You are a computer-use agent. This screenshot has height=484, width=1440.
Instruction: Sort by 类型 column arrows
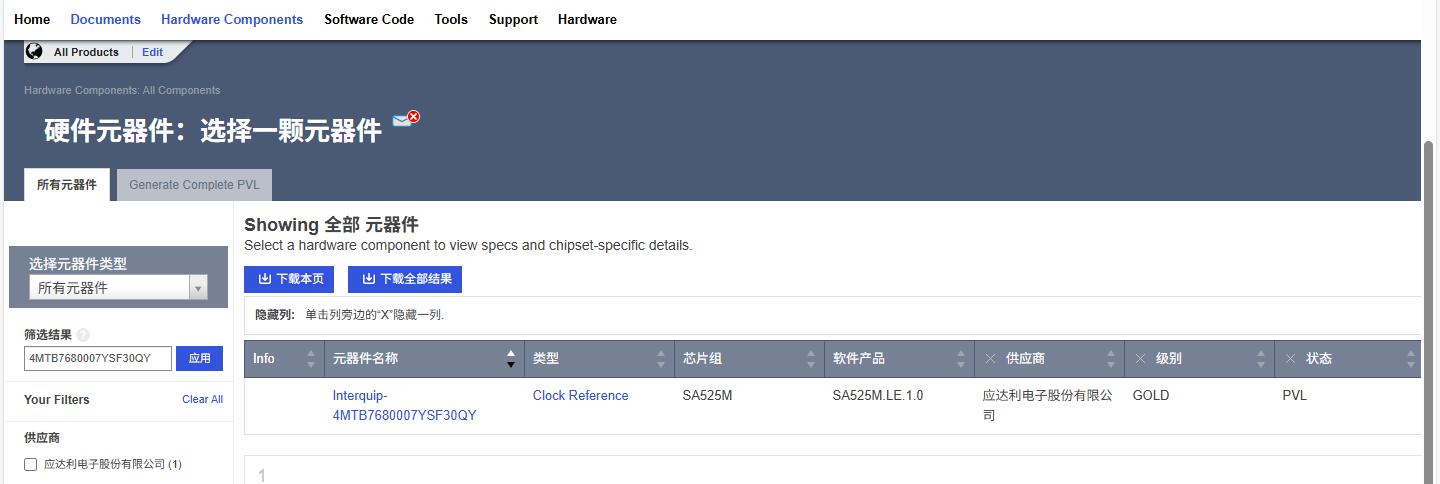(x=661, y=359)
